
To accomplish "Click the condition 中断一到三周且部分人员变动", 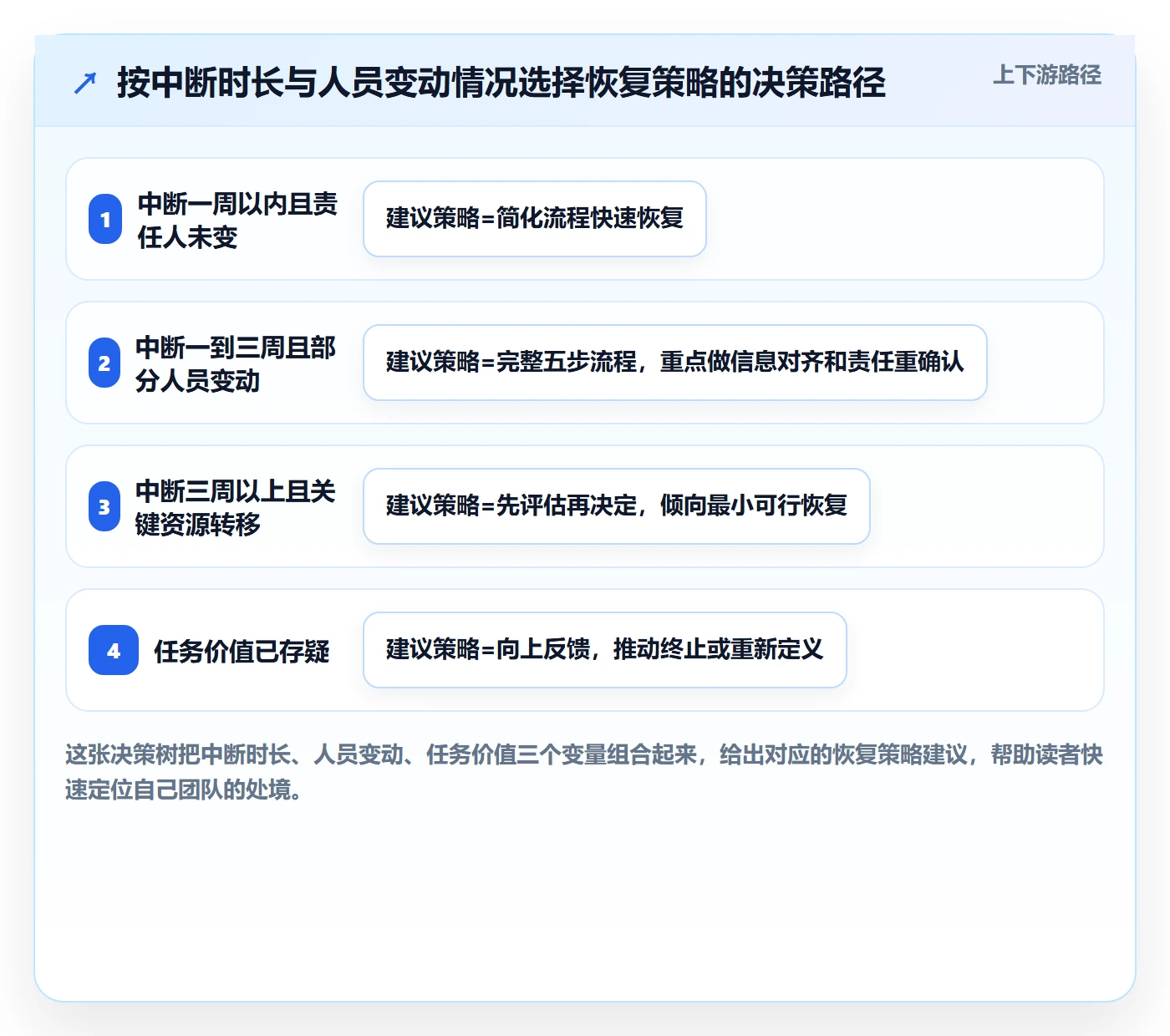I will coord(236,363).
